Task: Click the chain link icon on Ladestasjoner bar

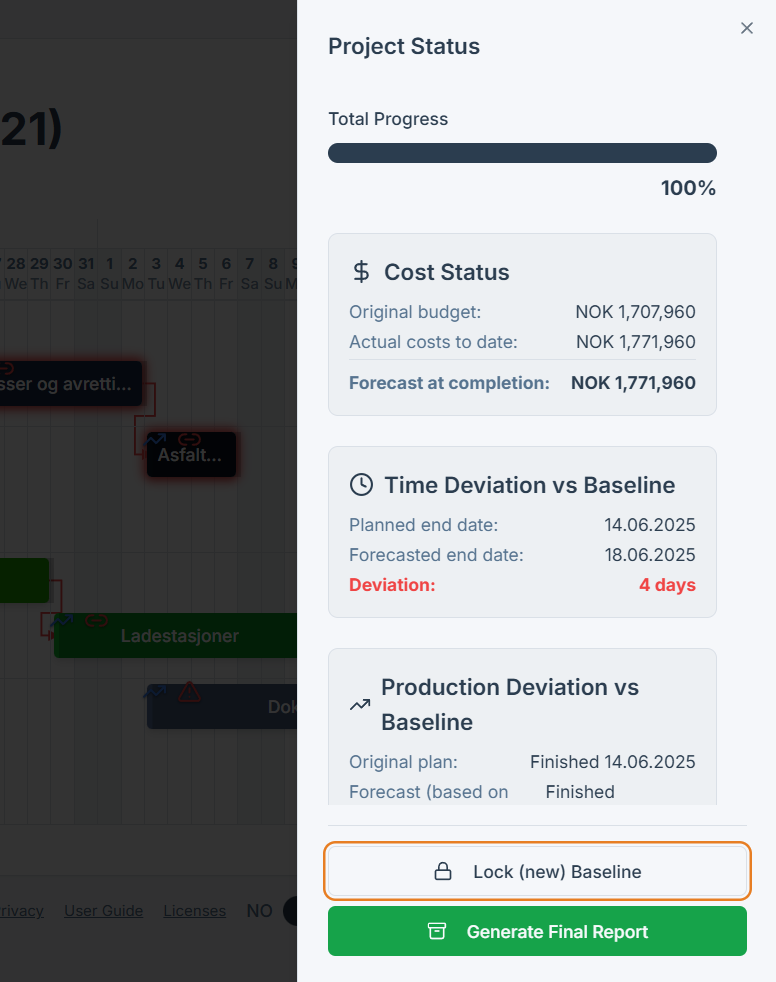Action: coord(95,622)
